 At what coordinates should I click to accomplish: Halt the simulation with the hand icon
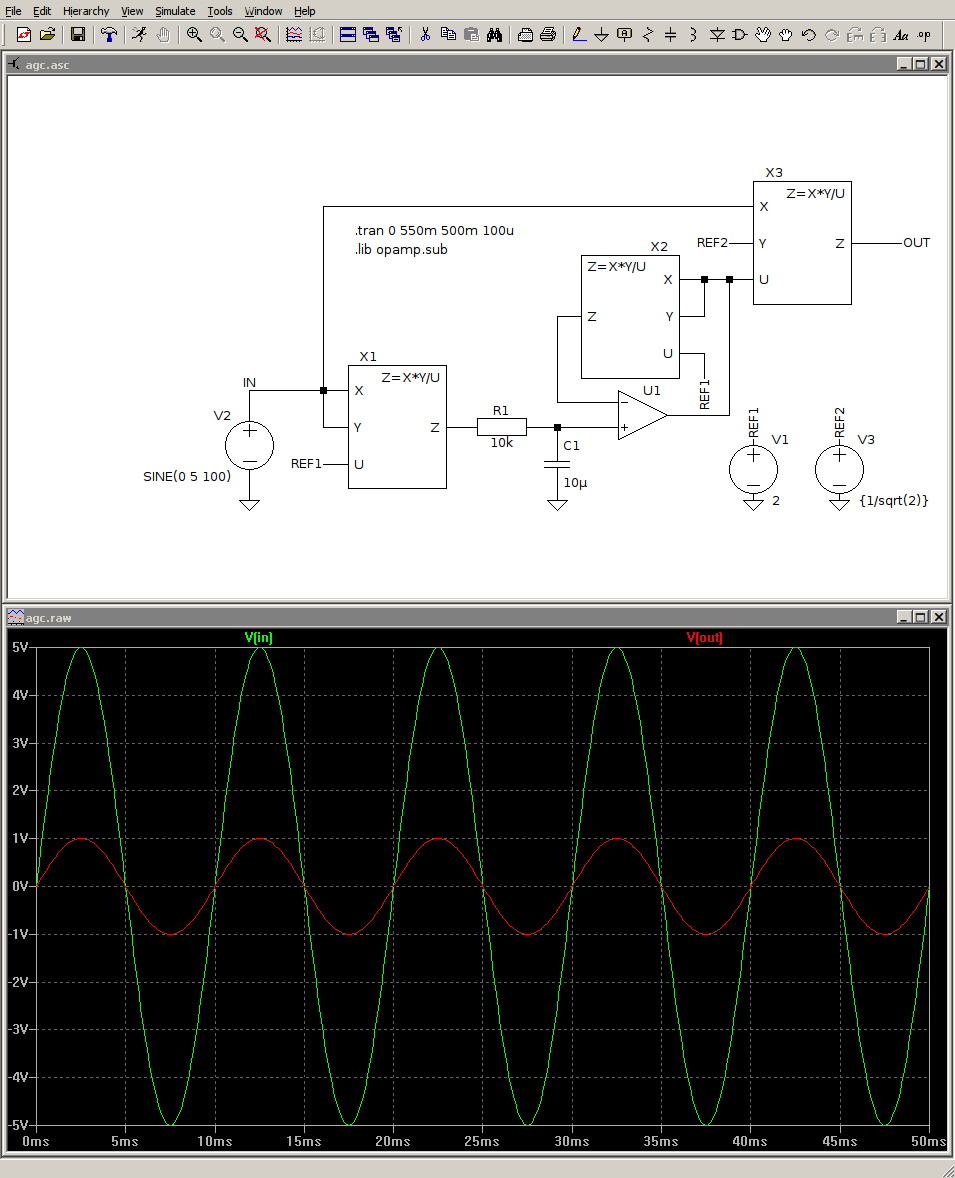pyautogui.click(x=163, y=35)
